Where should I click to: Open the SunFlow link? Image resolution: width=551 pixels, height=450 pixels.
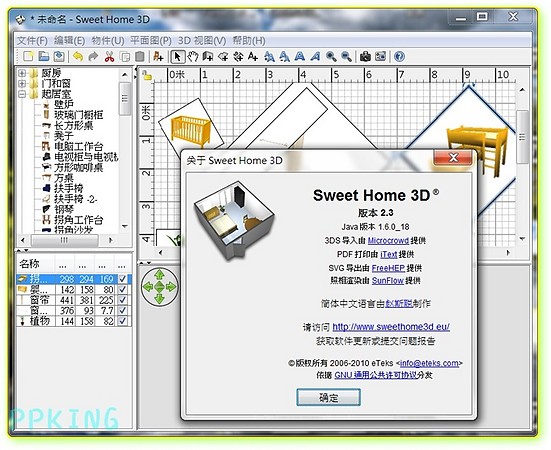click(x=387, y=281)
